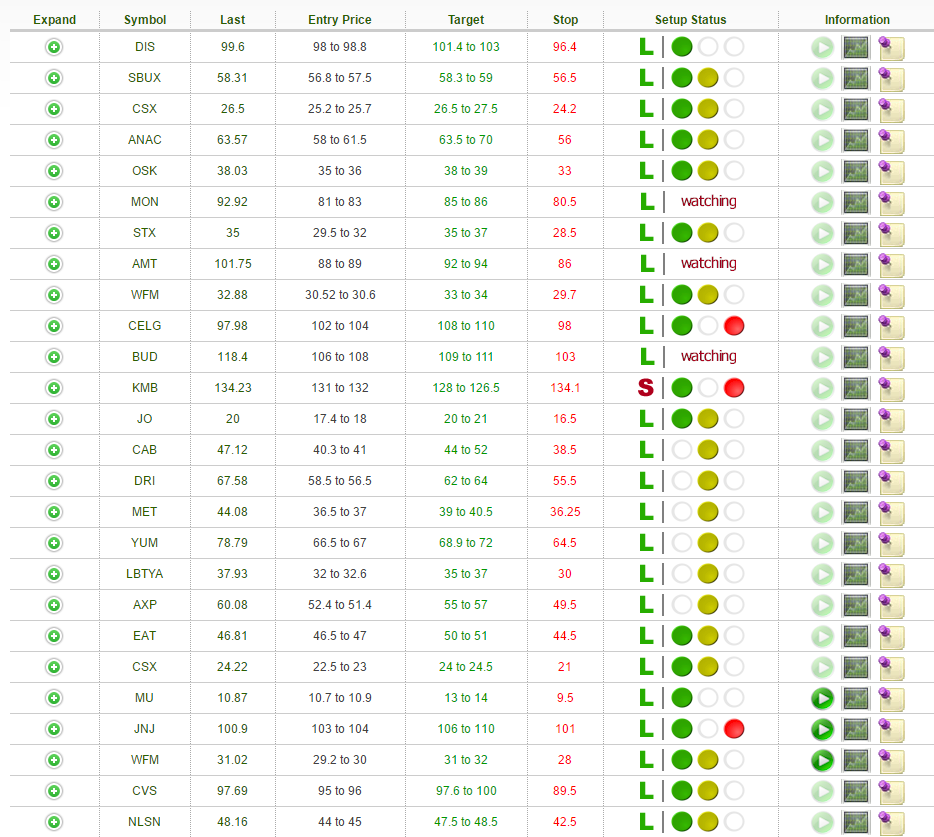Expand the CVS row

(54, 791)
